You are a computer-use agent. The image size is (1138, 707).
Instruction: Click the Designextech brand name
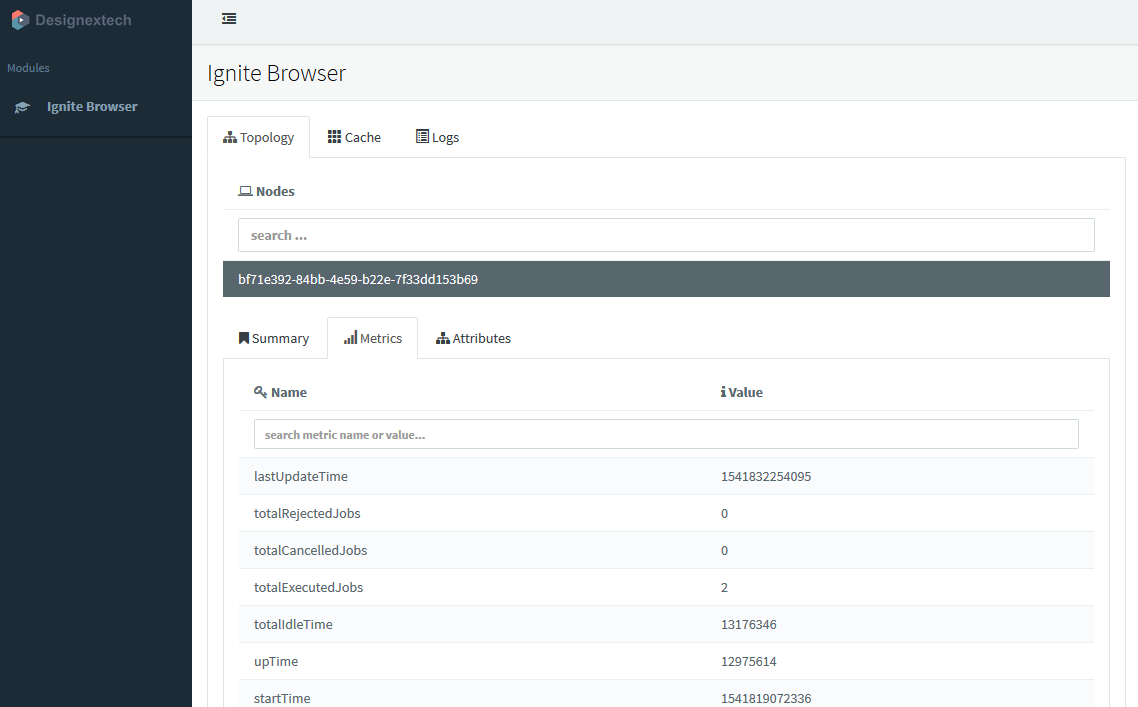83,20
